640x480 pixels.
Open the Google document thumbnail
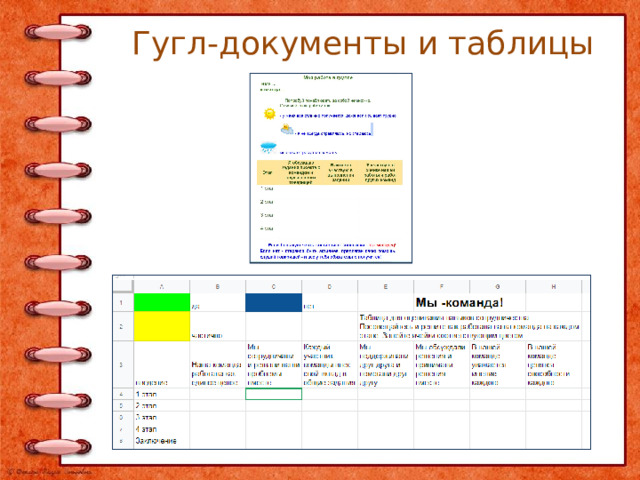331,168
